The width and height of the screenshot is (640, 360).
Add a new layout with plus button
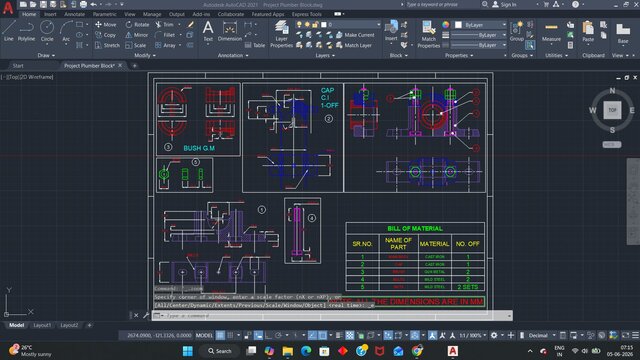point(89,325)
